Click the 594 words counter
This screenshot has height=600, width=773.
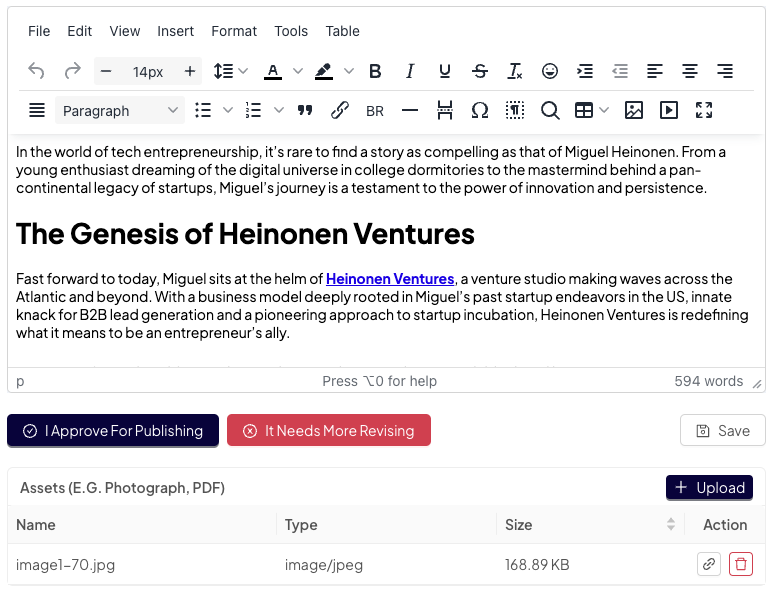pos(708,381)
